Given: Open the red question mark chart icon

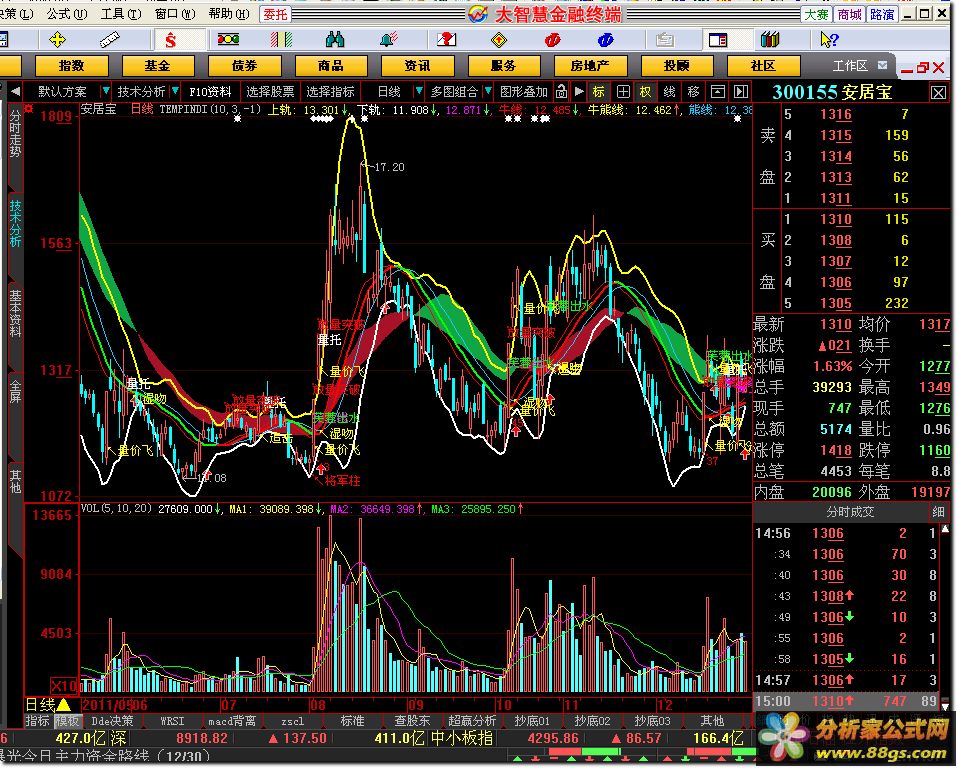Looking at the screenshot, I should (447, 40).
